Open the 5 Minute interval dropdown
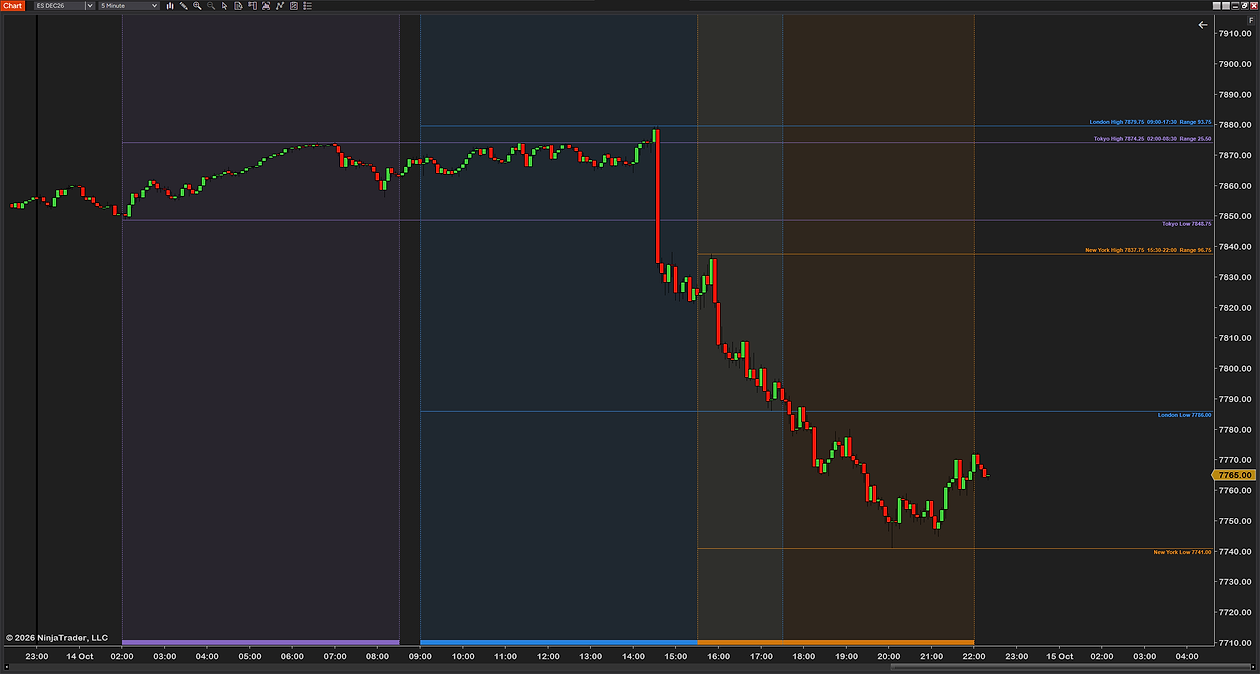 pyautogui.click(x=129, y=6)
